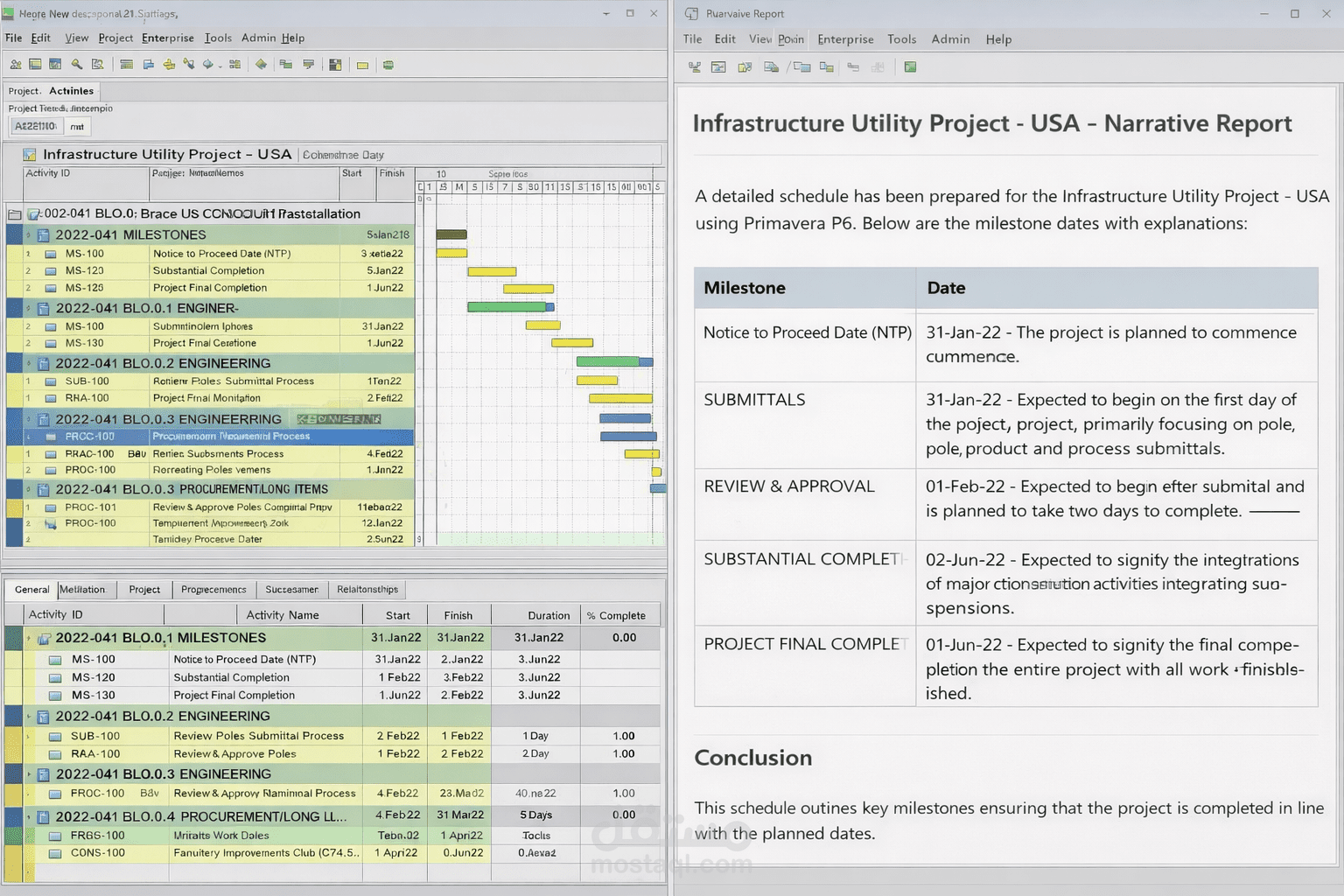Click the yellow layout icon in left window toolbar
Viewport: 1344px width, 896px height.
point(35,65)
